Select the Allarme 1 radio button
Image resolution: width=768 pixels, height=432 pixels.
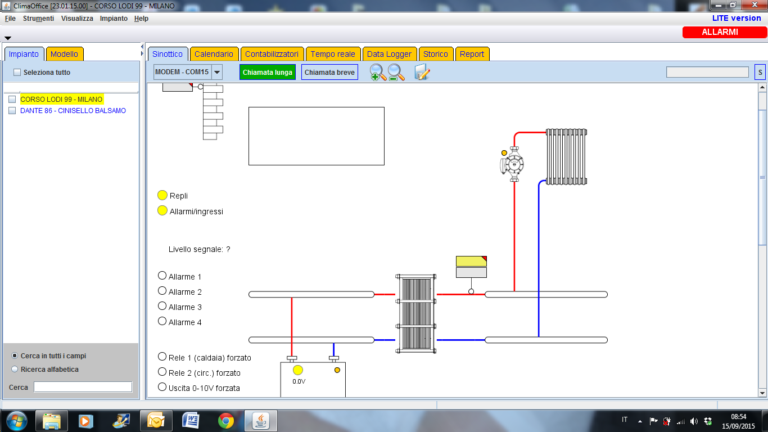pyautogui.click(x=163, y=276)
